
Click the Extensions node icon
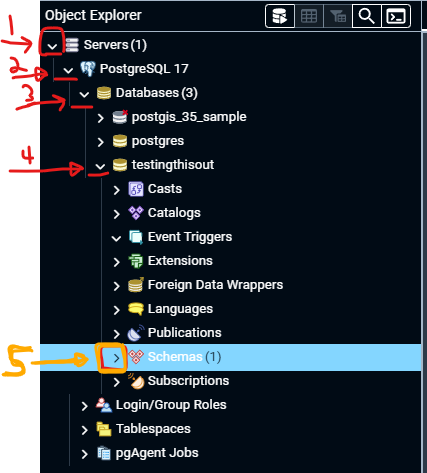click(136, 261)
